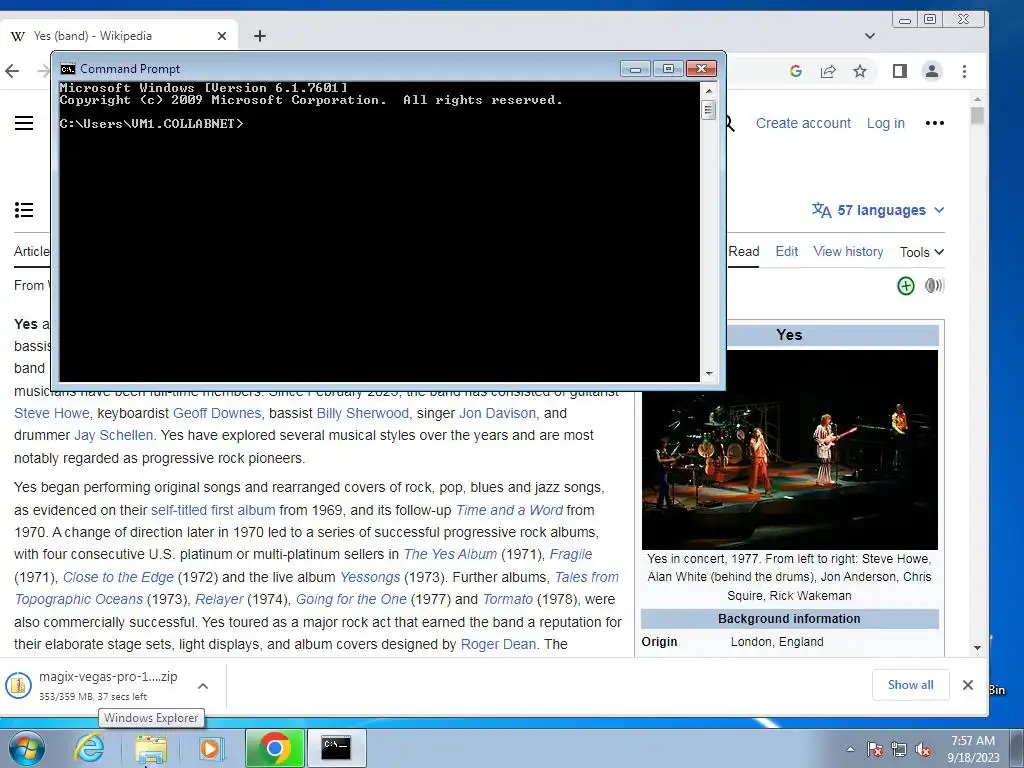The image size is (1024, 768).
Task: Open magix-vegas-pro zip download item
Action: point(98,686)
